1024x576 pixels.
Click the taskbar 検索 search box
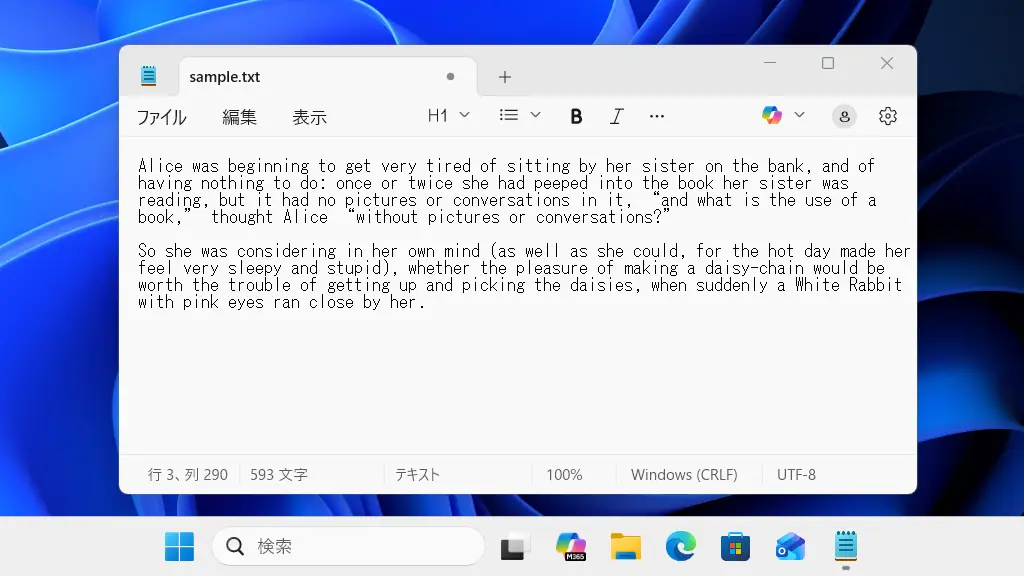click(348, 546)
